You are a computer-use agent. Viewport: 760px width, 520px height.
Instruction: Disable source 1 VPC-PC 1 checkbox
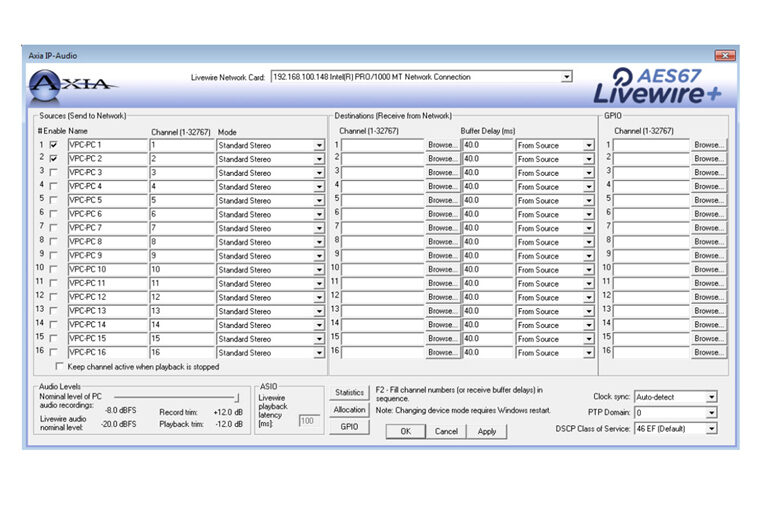(x=53, y=145)
